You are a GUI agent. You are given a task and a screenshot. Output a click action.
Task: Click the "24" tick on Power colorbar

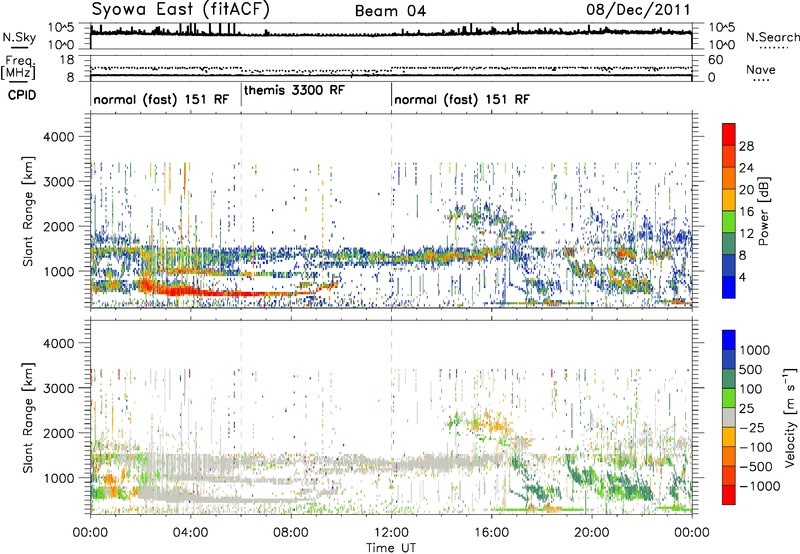(x=746, y=168)
